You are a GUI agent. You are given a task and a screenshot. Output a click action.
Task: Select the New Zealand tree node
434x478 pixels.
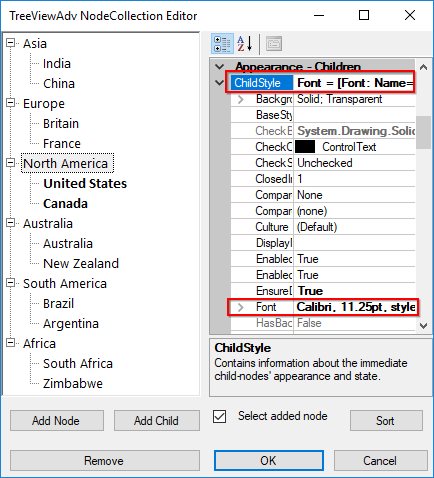coord(81,264)
